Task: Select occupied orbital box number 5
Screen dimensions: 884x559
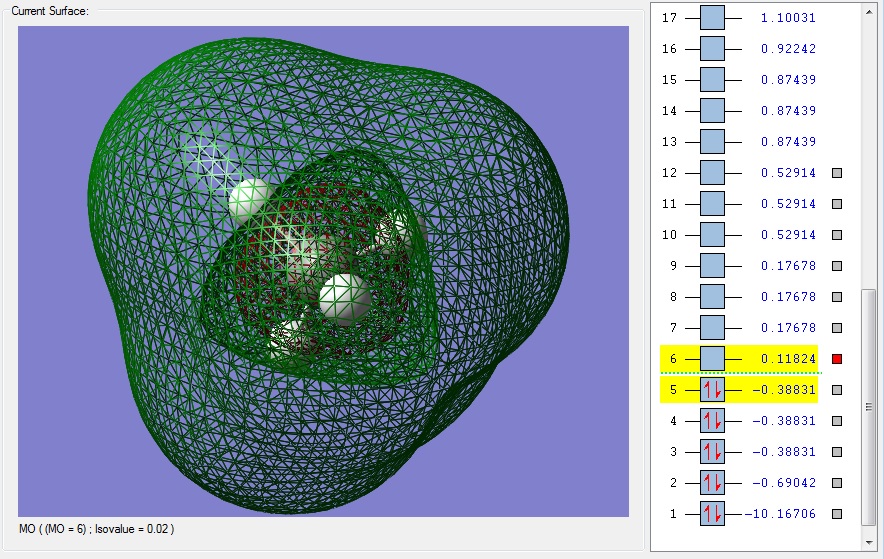Action: (713, 390)
